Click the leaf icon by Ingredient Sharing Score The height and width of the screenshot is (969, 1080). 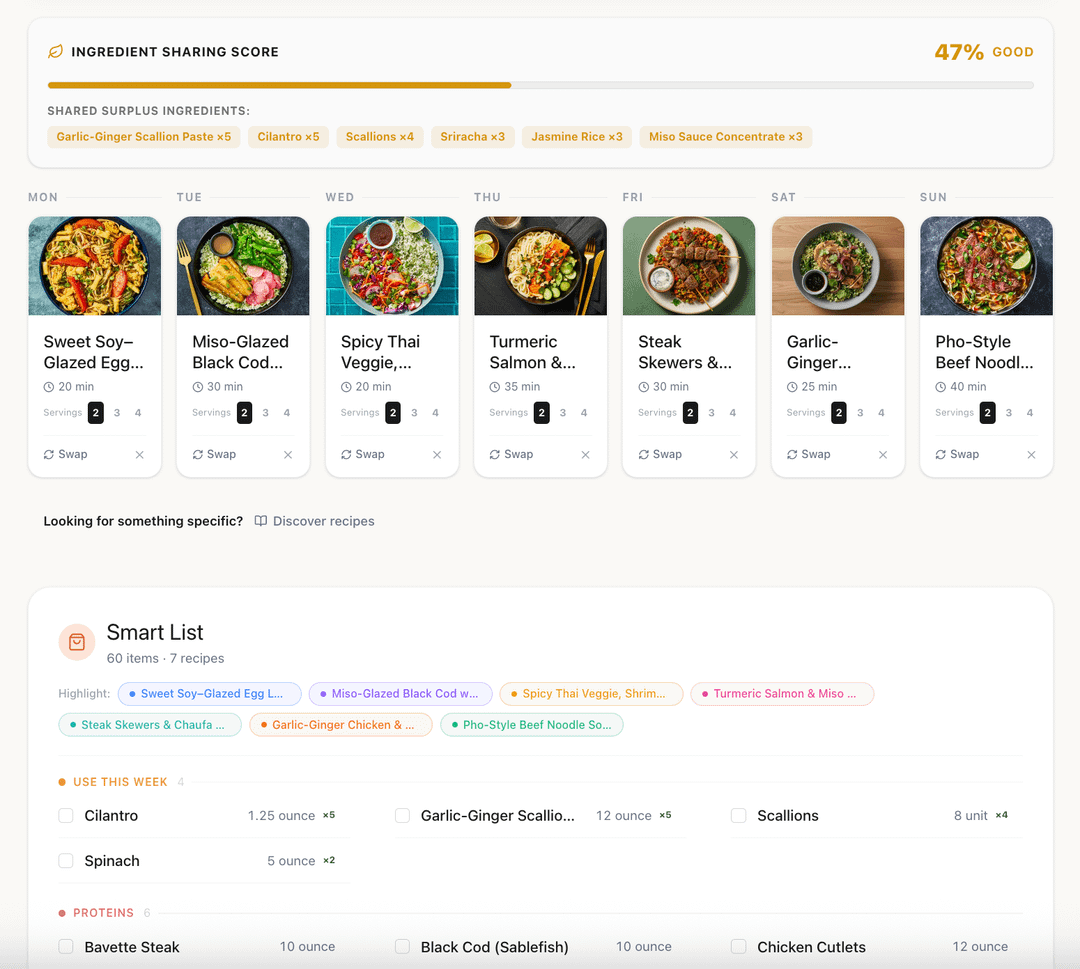[56, 52]
